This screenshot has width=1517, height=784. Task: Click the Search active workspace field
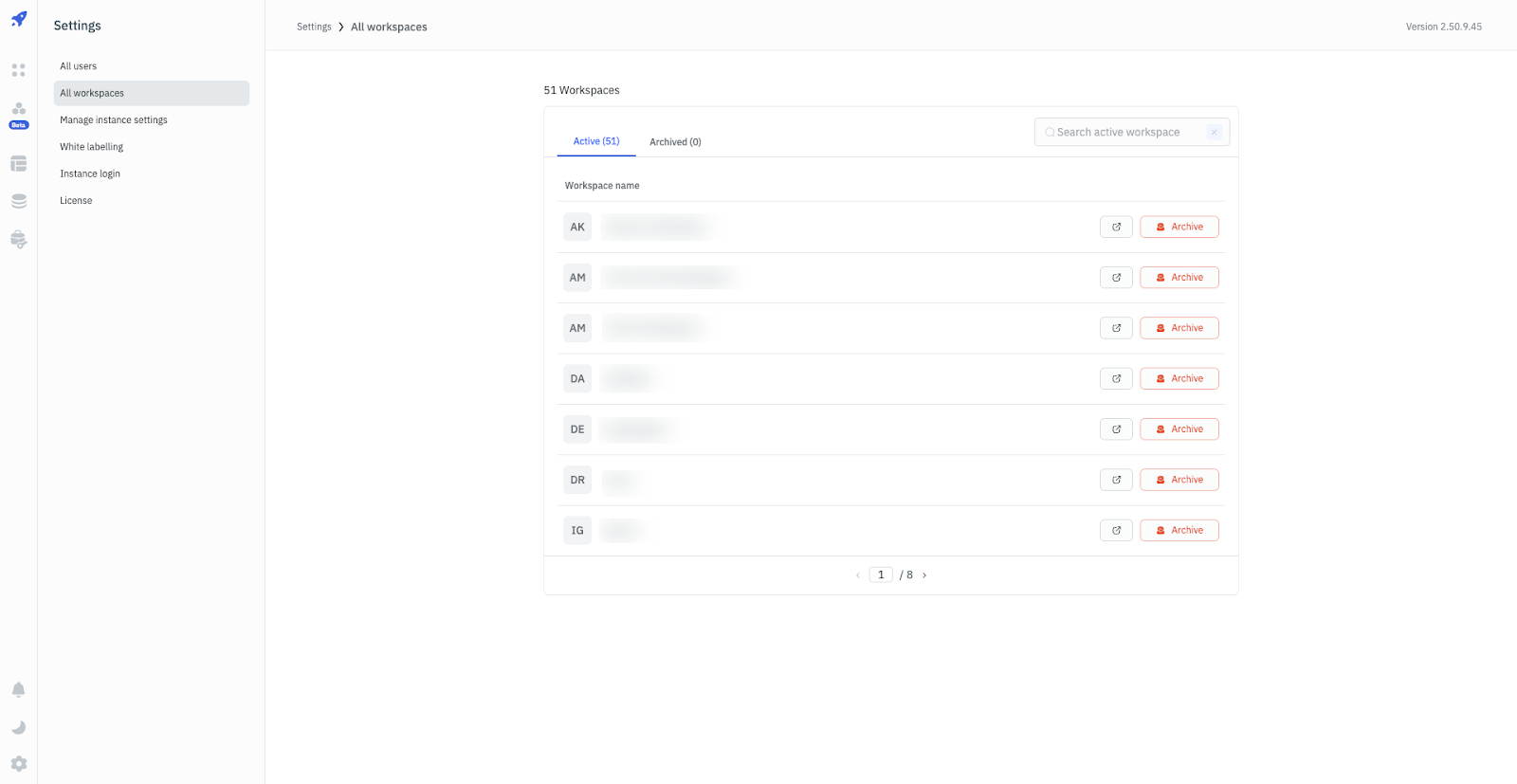point(1124,133)
